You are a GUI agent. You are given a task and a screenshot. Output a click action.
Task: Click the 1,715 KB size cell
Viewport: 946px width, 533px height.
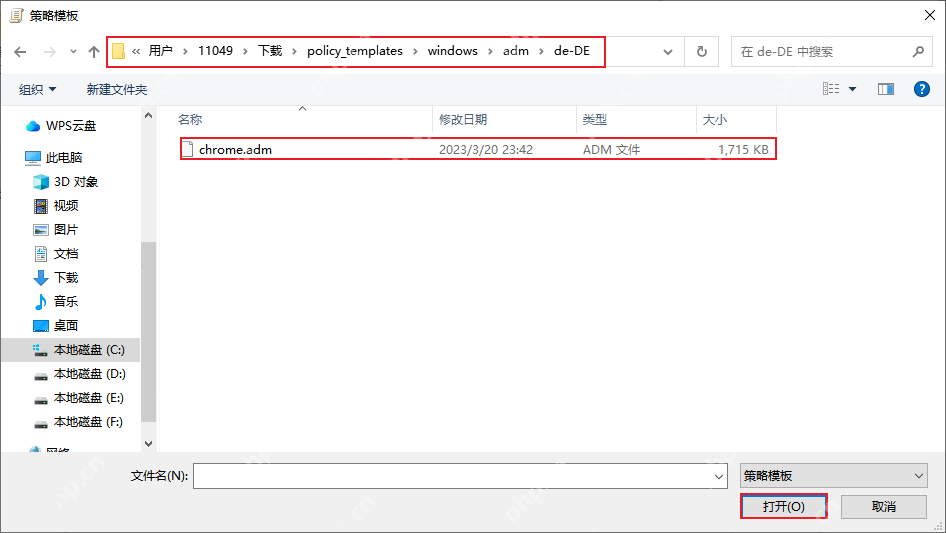point(743,150)
